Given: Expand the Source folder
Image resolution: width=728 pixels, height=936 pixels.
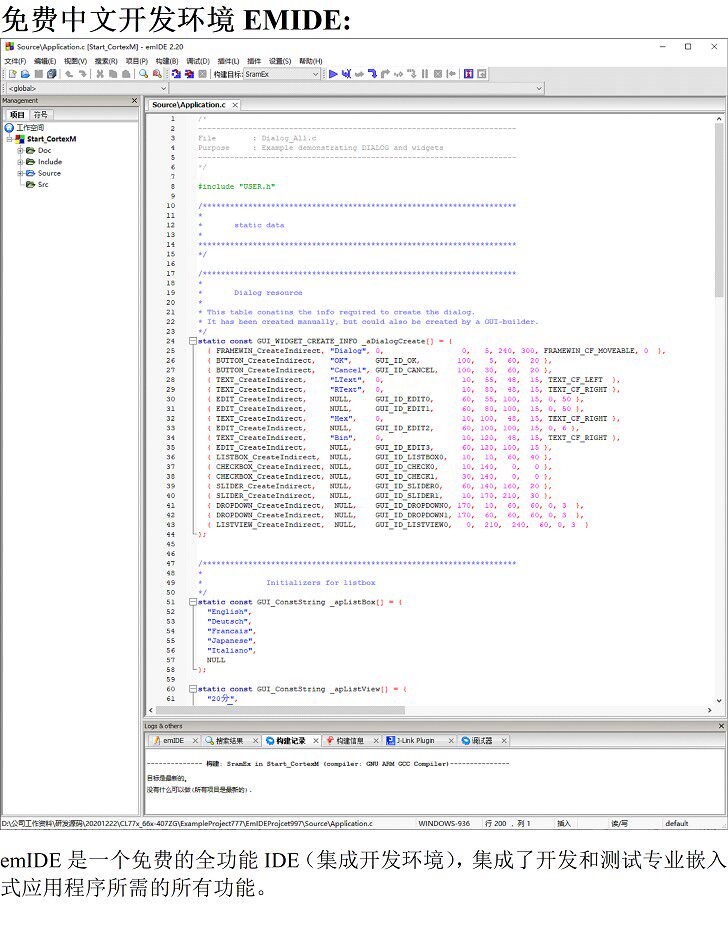Looking at the screenshot, I should click(x=20, y=173).
